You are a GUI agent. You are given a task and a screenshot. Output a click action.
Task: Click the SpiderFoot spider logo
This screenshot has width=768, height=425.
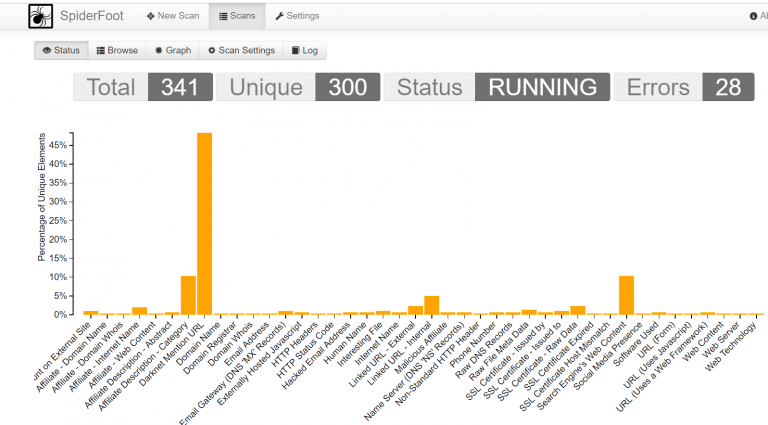click(40, 16)
